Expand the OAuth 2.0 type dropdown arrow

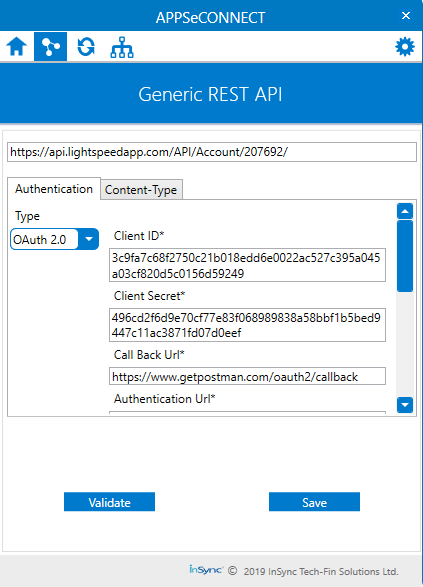89,239
